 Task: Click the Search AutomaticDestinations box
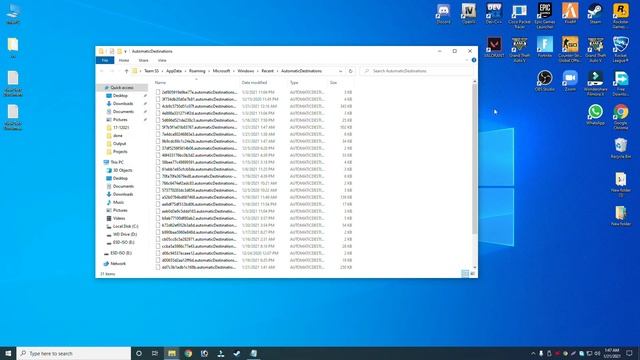pos(416,71)
